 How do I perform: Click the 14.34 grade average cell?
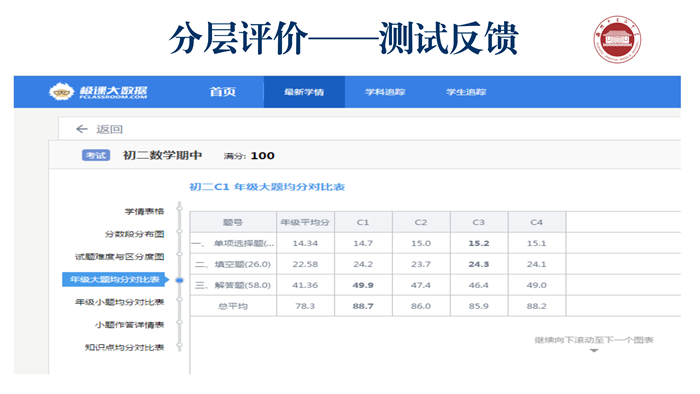tap(305, 244)
